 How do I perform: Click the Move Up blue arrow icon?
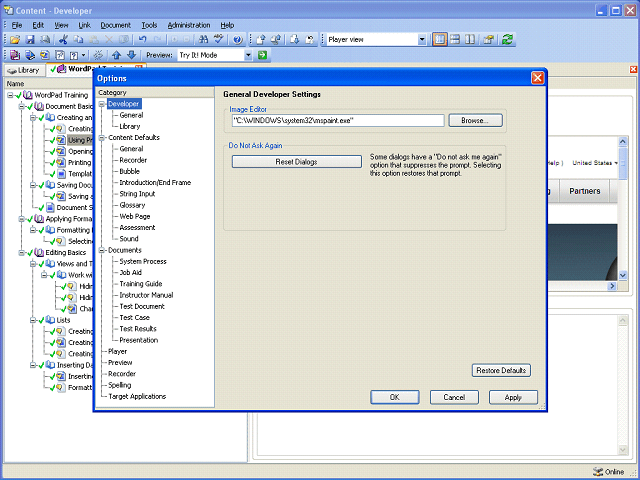(x=116, y=55)
